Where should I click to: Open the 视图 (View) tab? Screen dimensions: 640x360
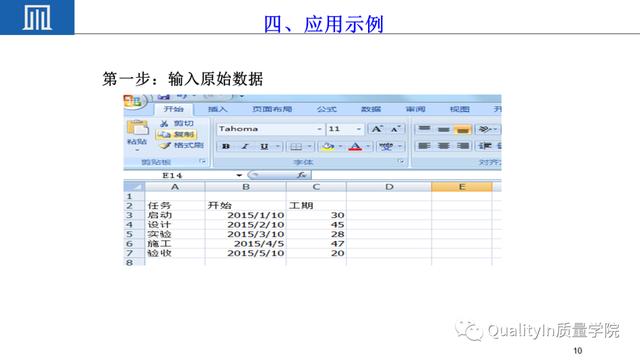pos(460,109)
